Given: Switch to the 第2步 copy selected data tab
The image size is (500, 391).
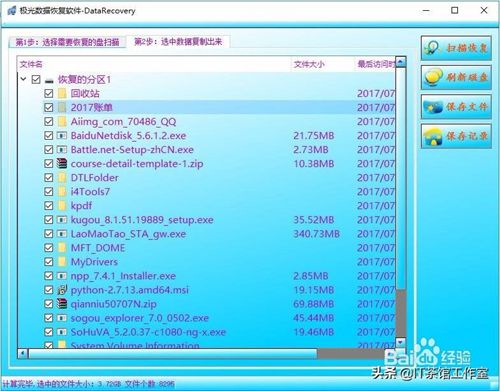Looking at the screenshot, I should point(178,42).
